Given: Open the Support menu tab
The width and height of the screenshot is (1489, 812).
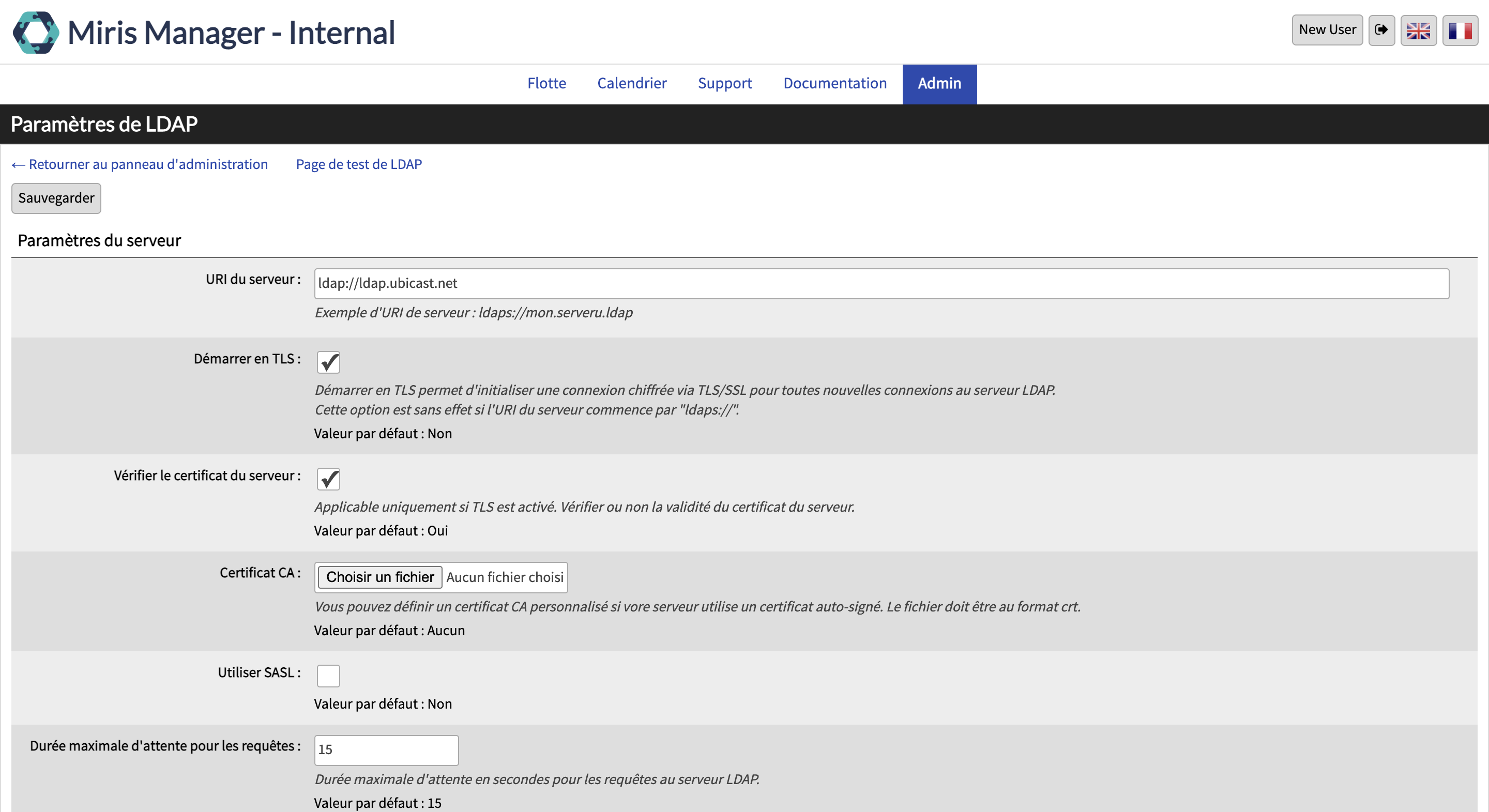Looking at the screenshot, I should click(x=725, y=83).
